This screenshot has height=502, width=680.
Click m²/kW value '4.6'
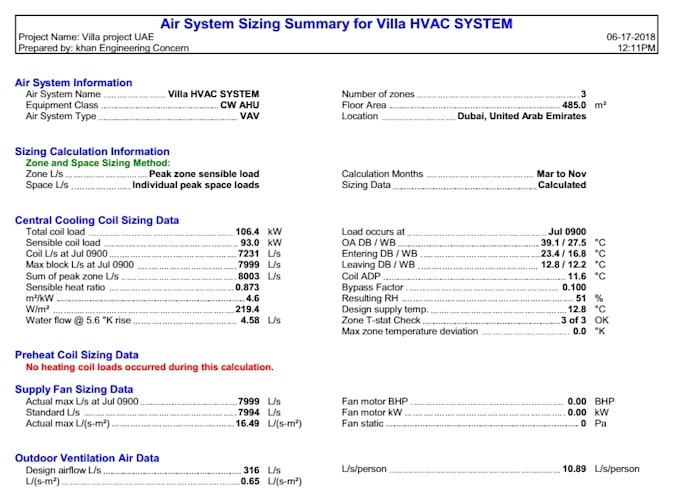point(252,298)
